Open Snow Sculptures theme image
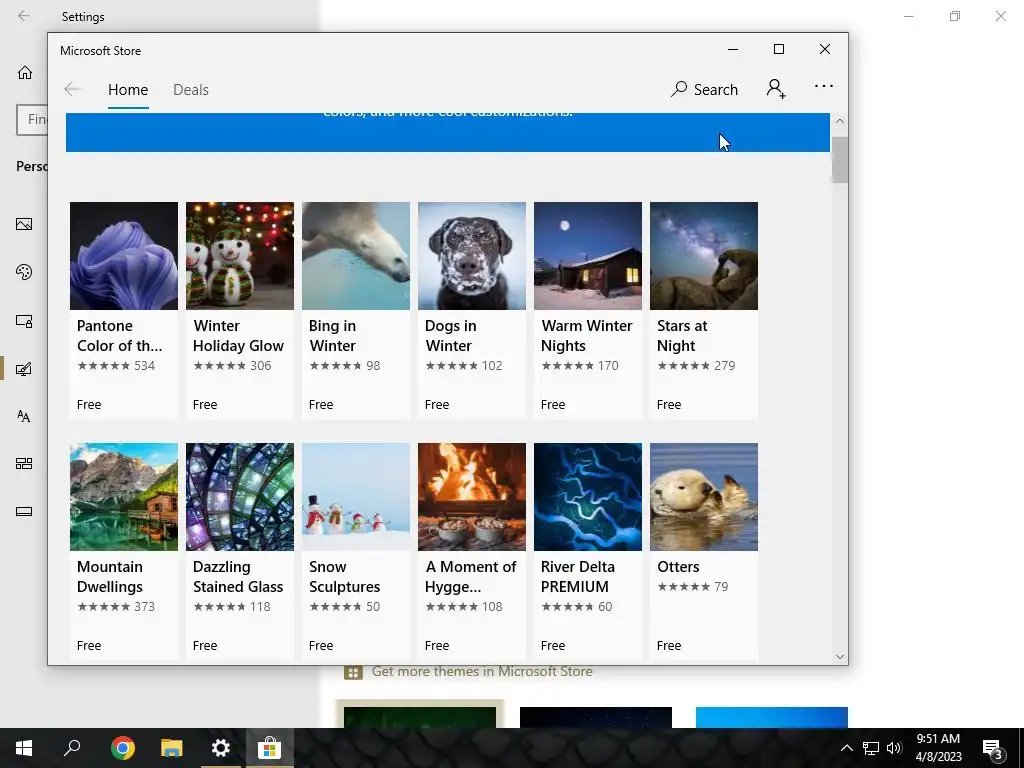The width and height of the screenshot is (1024, 768). pos(356,497)
